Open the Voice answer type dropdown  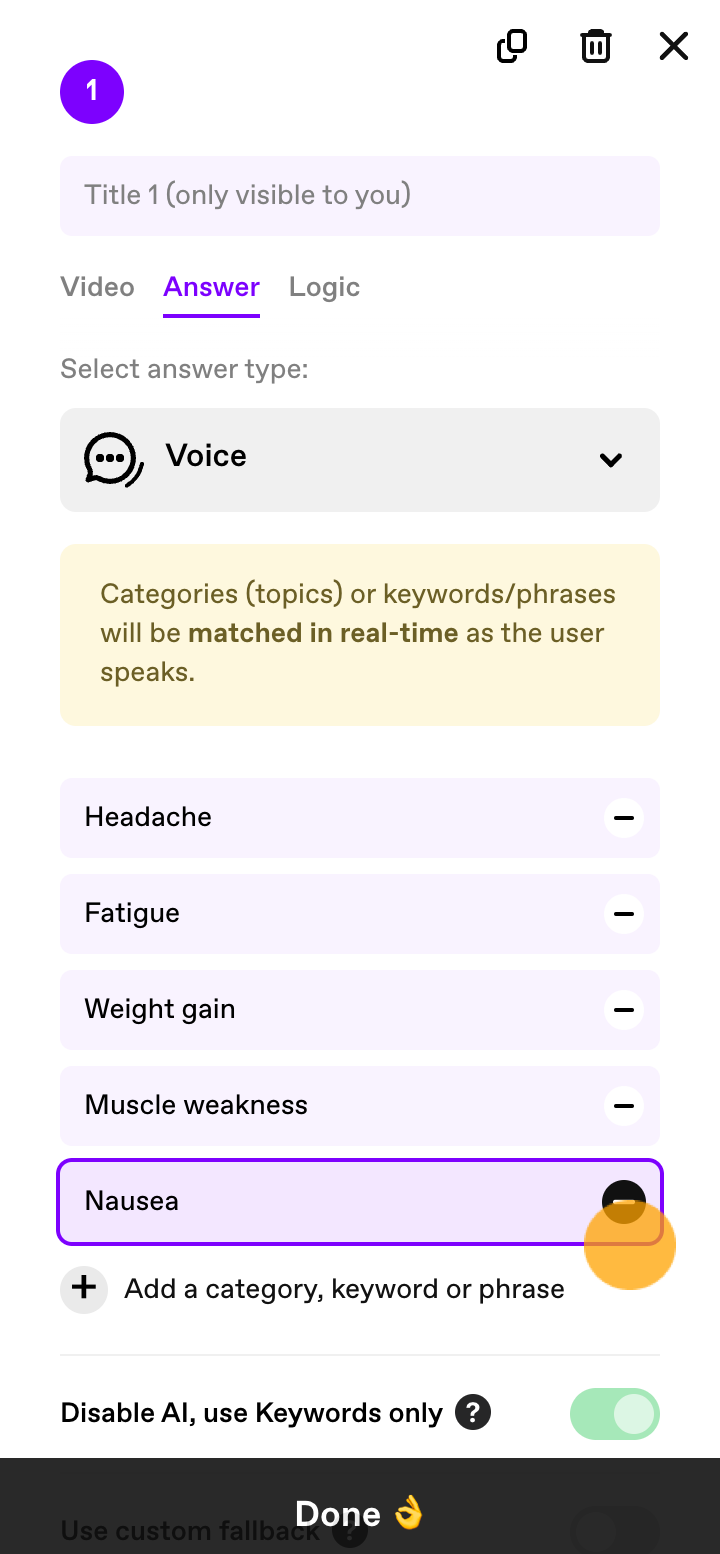360,460
